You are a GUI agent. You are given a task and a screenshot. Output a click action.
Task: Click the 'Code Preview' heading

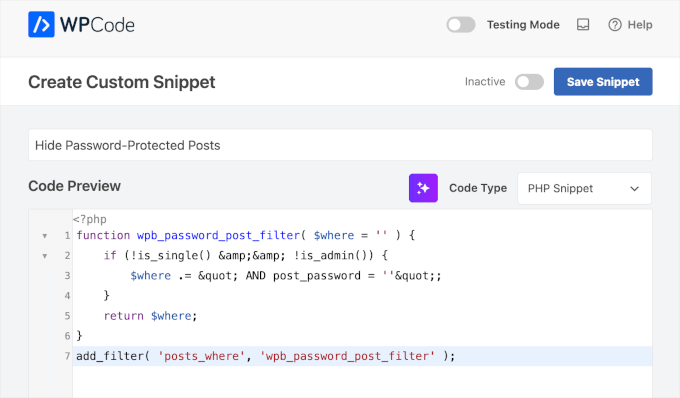point(75,186)
